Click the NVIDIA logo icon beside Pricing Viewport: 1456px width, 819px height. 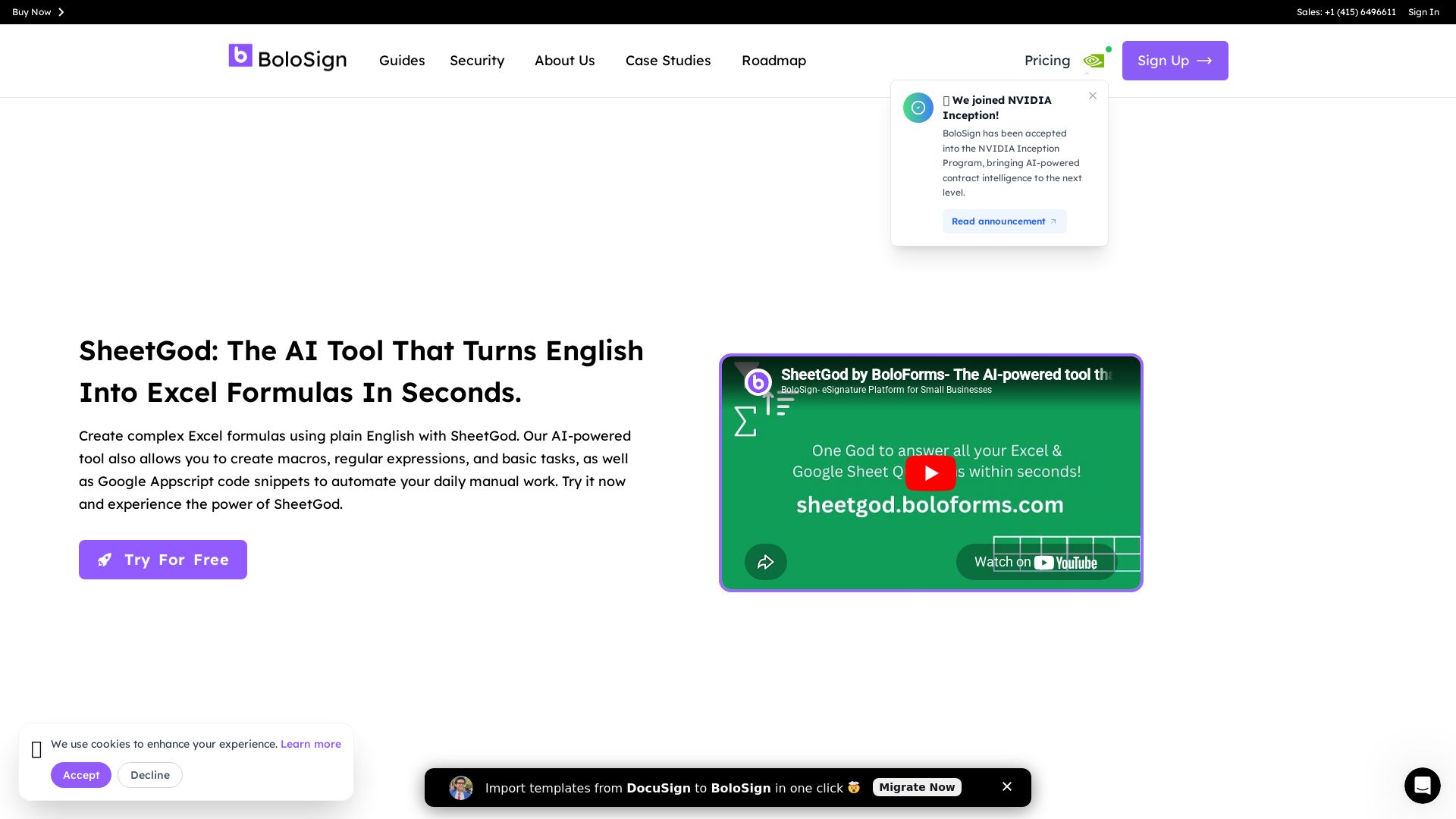tap(1094, 61)
